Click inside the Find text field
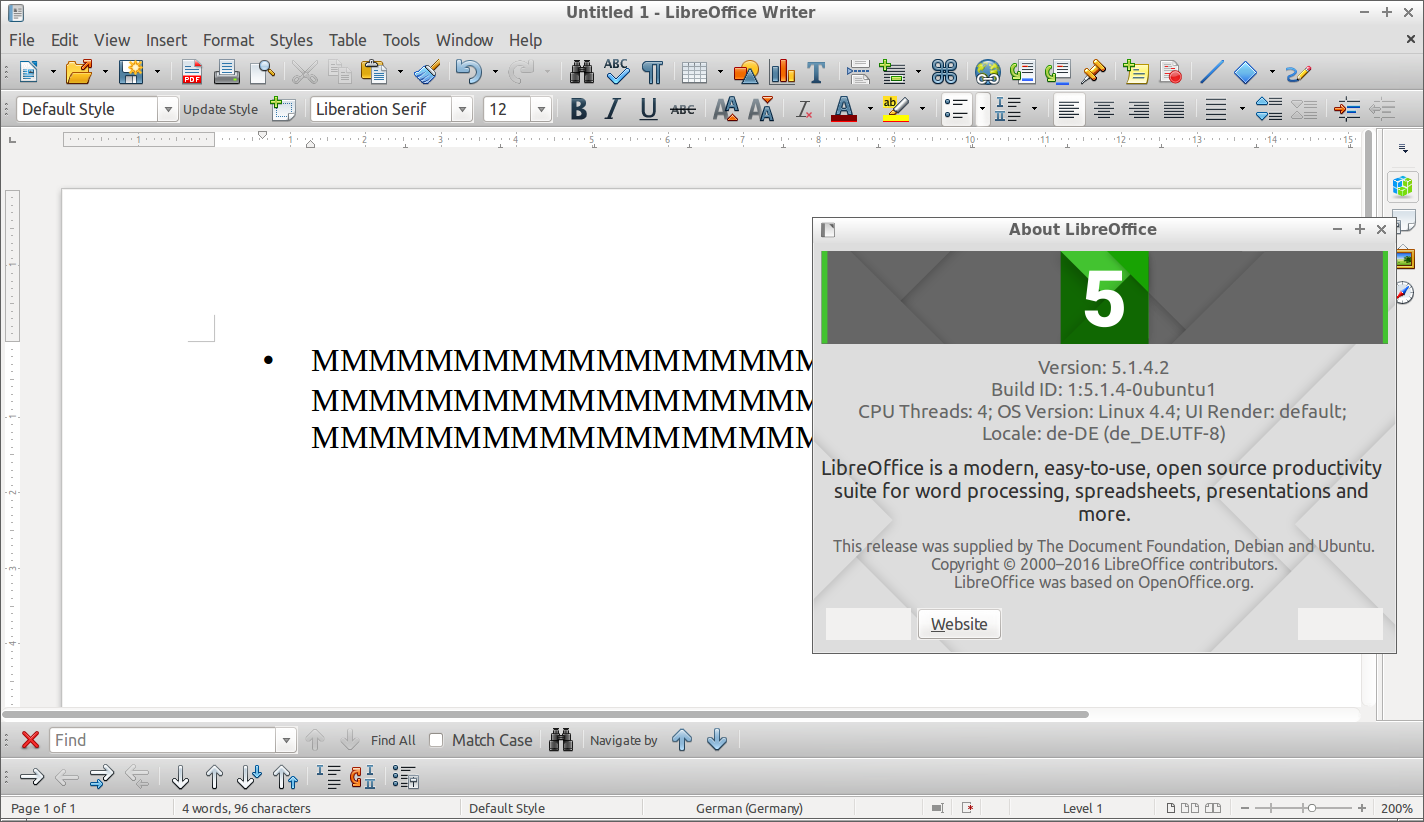The width and height of the screenshot is (1424, 822). pos(163,740)
